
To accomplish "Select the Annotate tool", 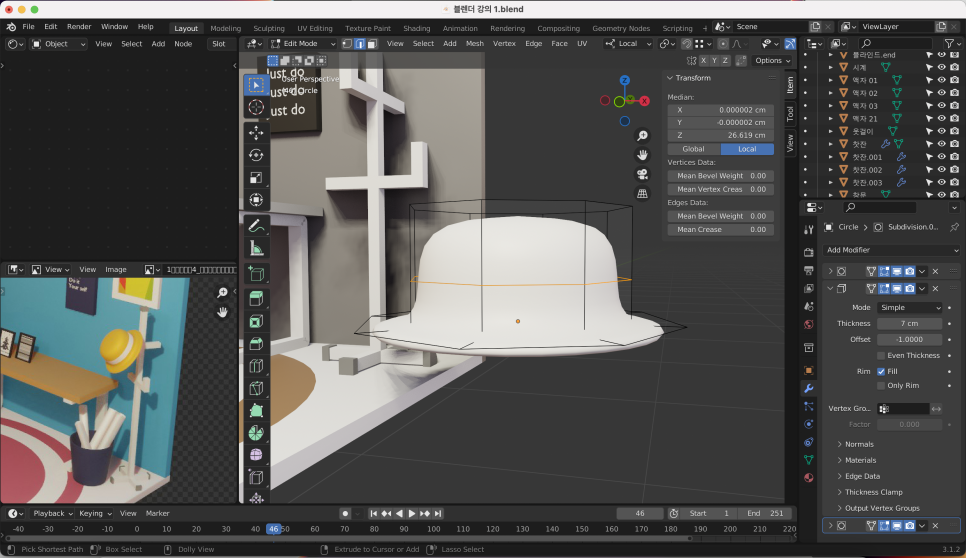I will [256, 225].
